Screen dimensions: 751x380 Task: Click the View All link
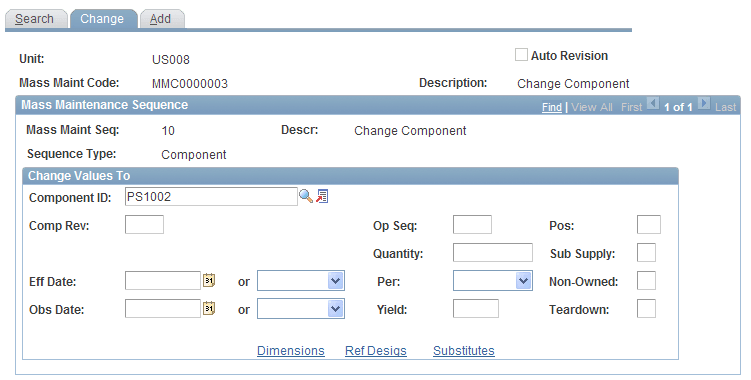592,107
